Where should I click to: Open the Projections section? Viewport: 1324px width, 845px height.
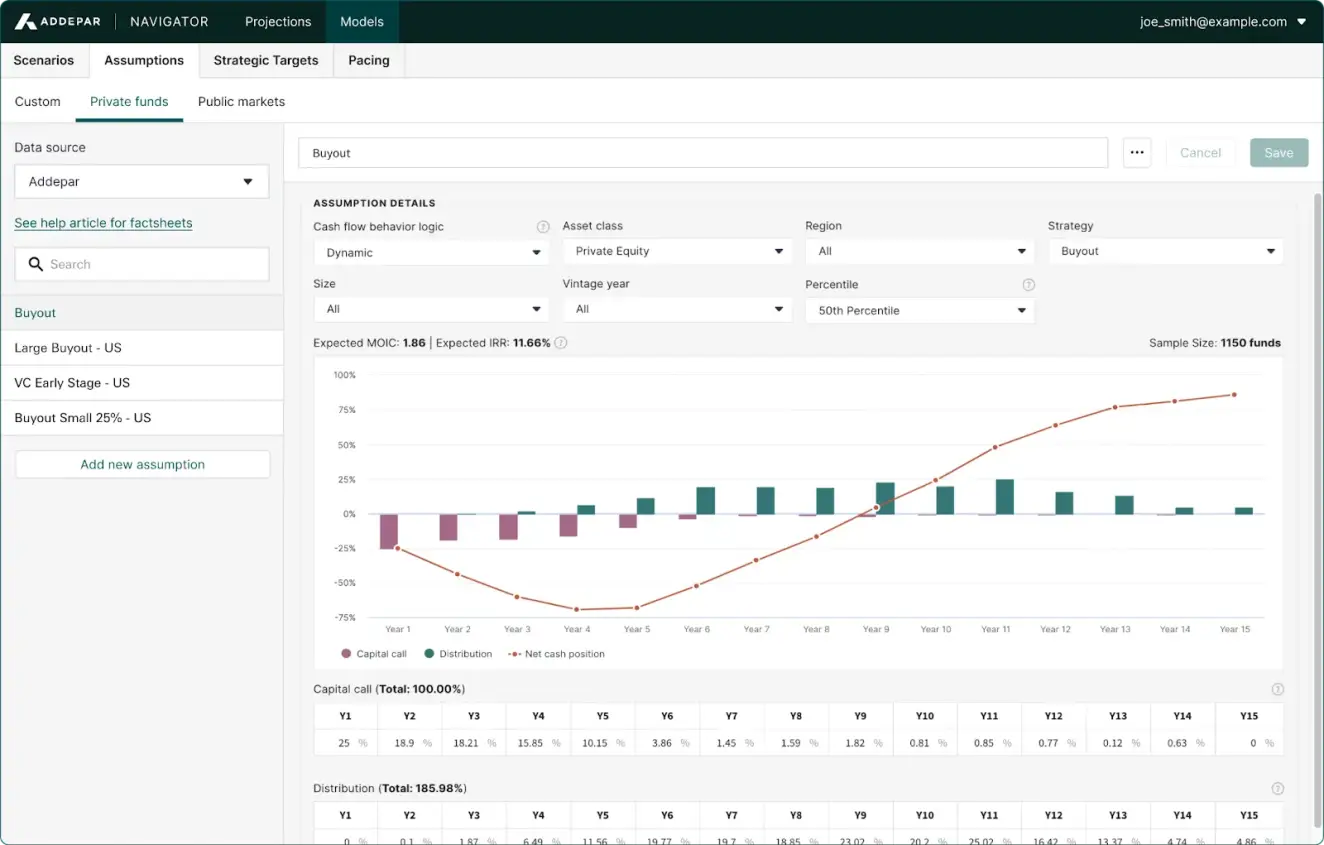[277, 21]
